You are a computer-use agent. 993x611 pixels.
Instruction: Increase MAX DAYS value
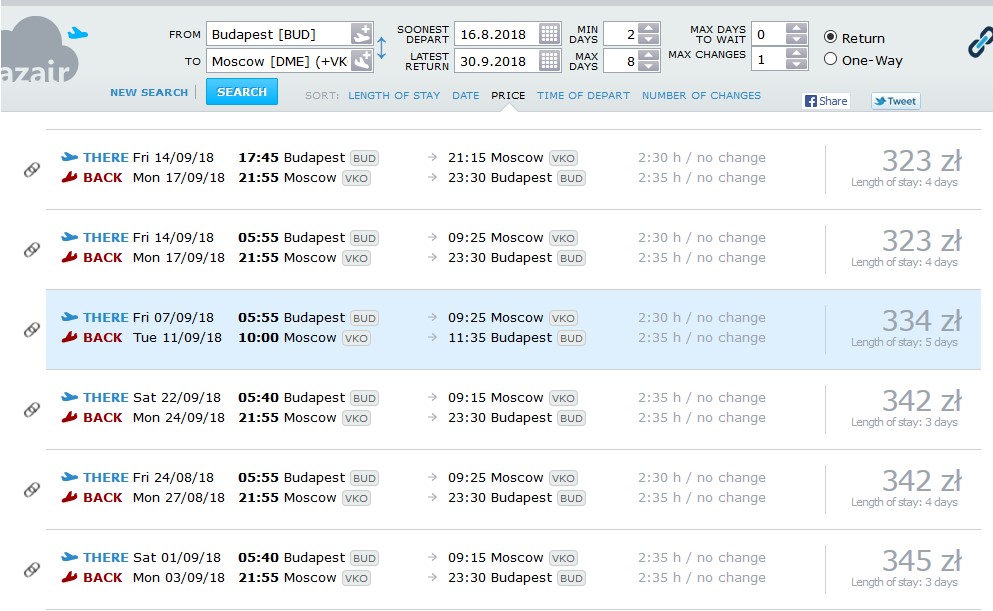click(648, 55)
